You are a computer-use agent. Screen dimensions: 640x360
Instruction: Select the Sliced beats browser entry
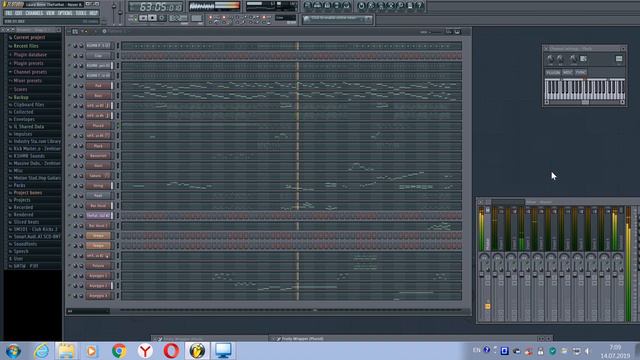pyautogui.click(x=26, y=222)
